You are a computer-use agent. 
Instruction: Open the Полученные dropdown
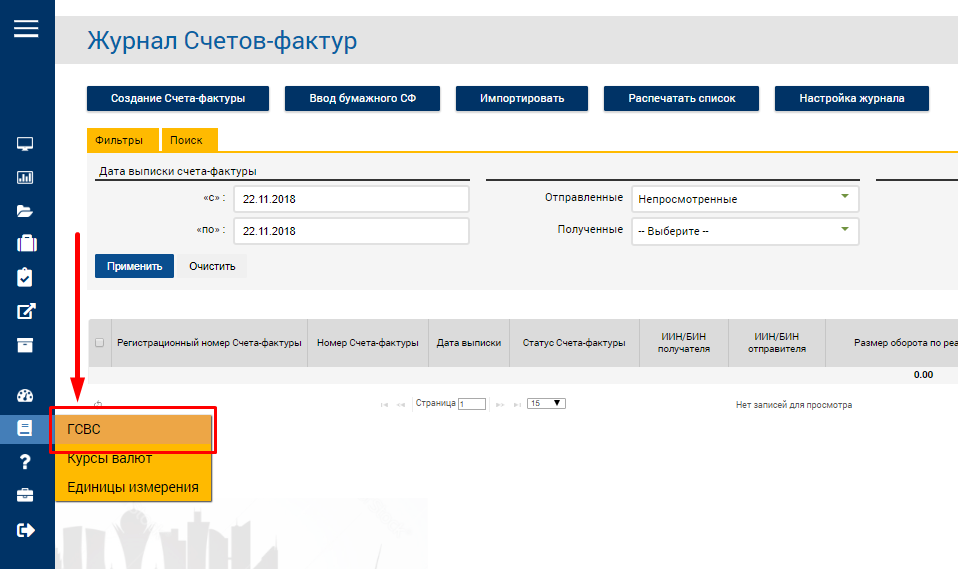pyautogui.click(x=745, y=231)
